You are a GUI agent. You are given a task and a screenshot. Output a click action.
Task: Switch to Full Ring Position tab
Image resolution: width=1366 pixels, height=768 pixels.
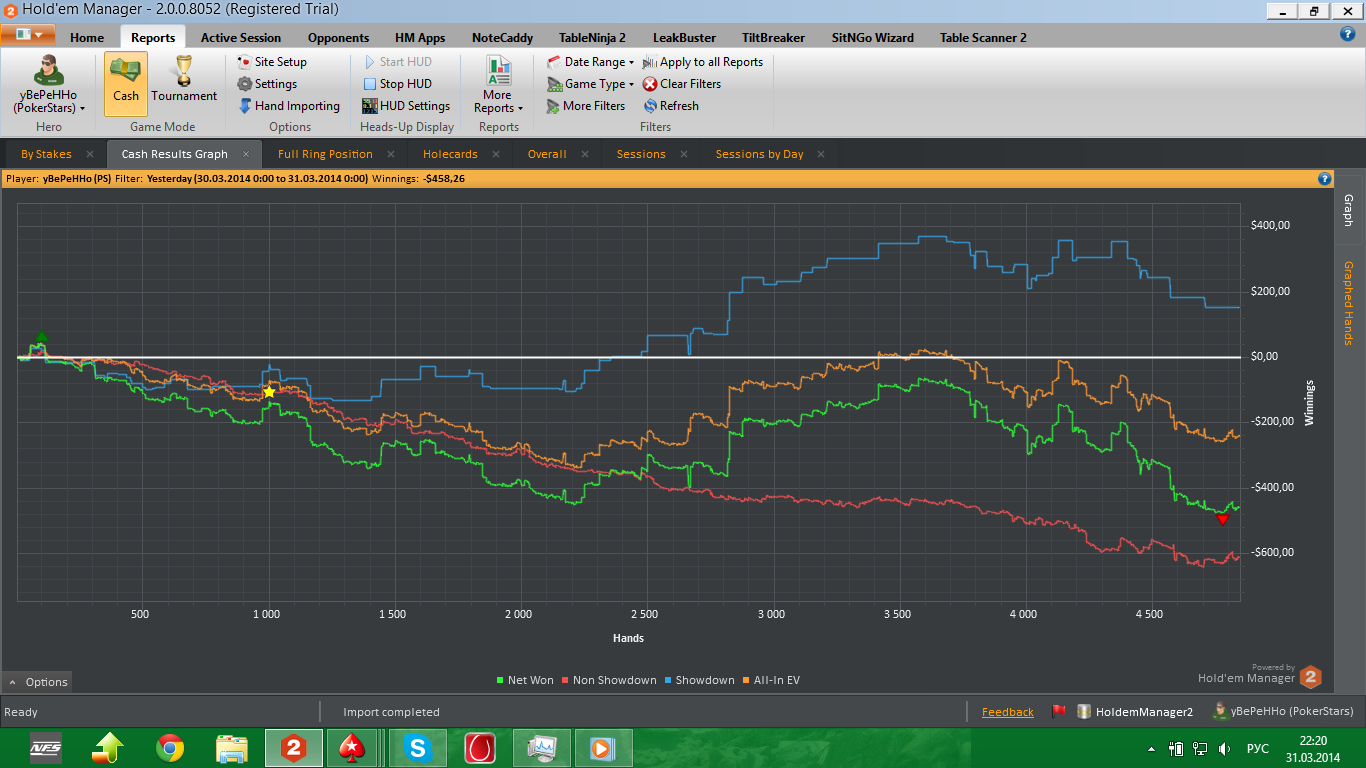click(325, 154)
